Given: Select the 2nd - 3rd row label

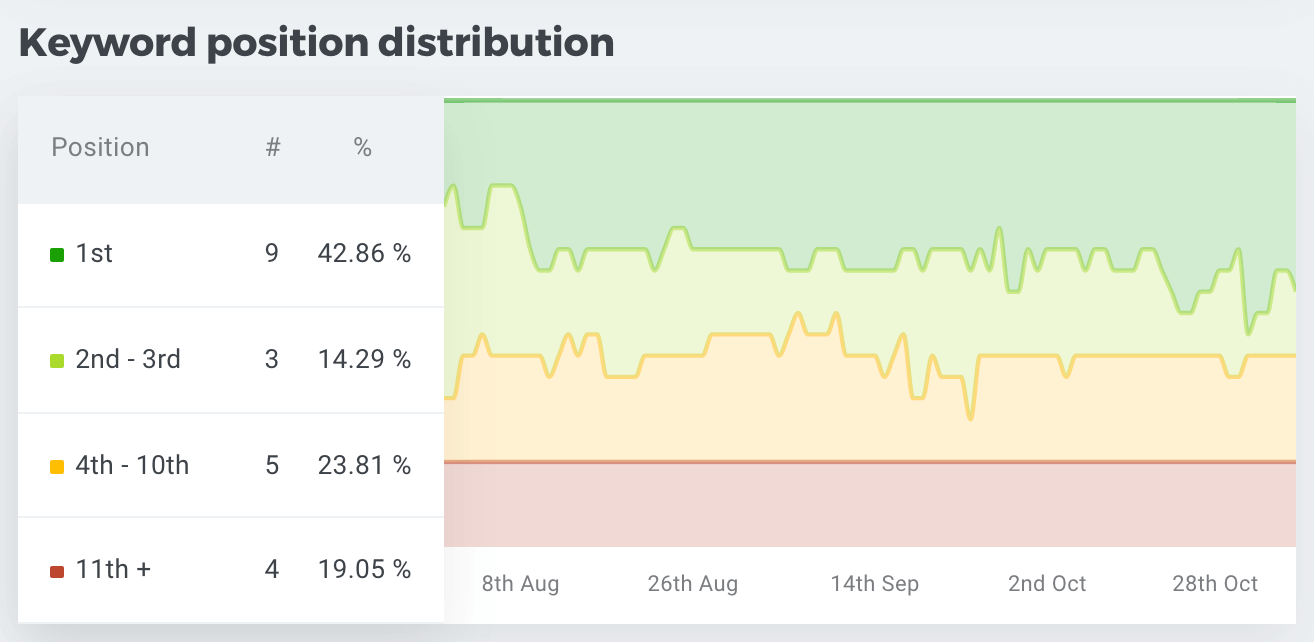Looking at the screenshot, I should pyautogui.click(x=128, y=360).
